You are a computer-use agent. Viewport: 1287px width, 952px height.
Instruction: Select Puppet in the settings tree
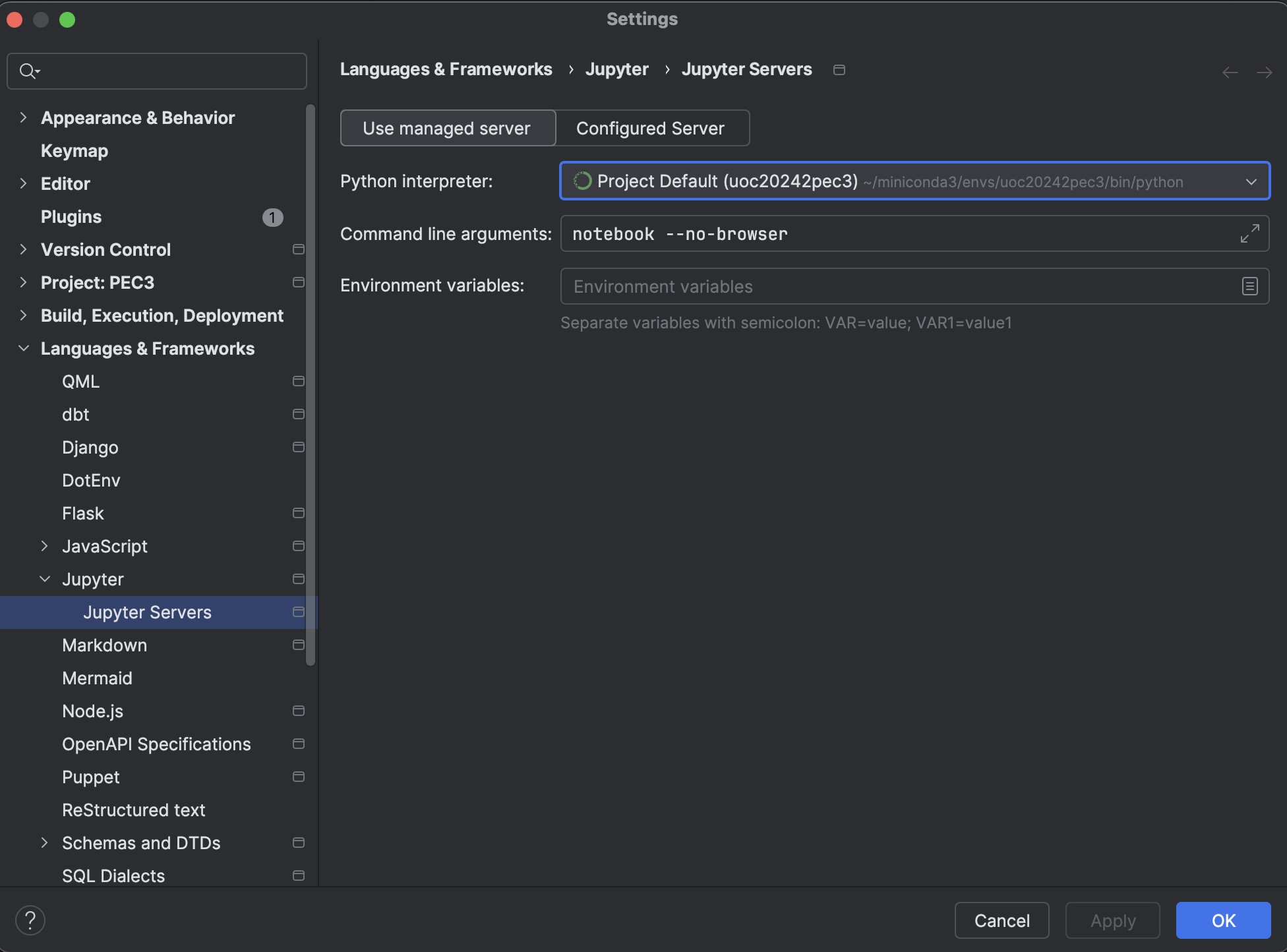[x=91, y=777]
